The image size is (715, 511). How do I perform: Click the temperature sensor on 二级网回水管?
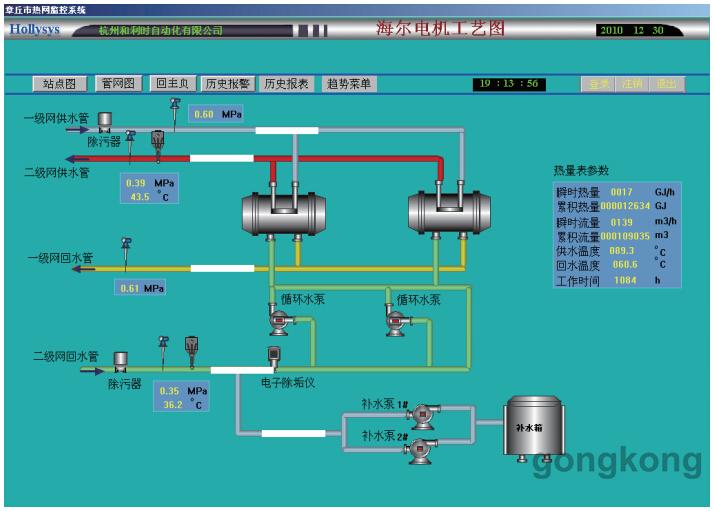pyautogui.click(x=192, y=351)
